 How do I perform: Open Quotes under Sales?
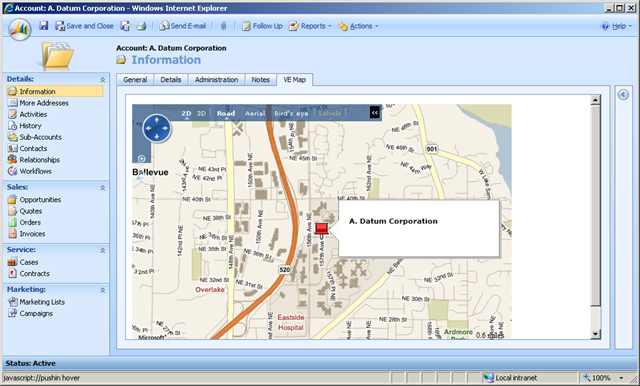pyautogui.click(x=25, y=211)
